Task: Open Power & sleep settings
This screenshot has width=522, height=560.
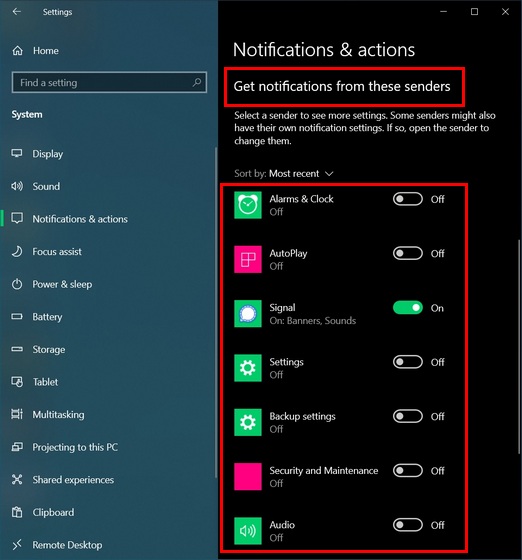Action: (62, 284)
